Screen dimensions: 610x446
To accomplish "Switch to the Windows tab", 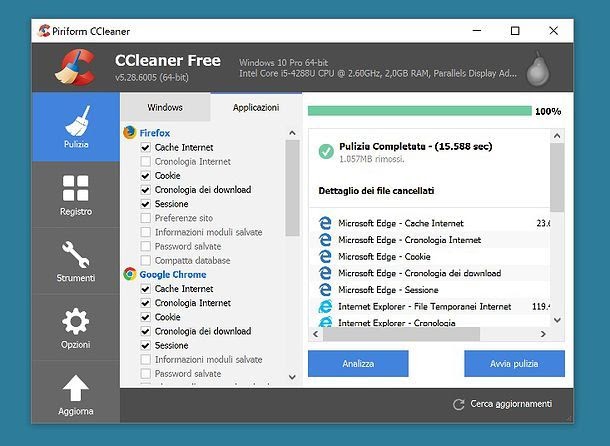I will point(165,107).
